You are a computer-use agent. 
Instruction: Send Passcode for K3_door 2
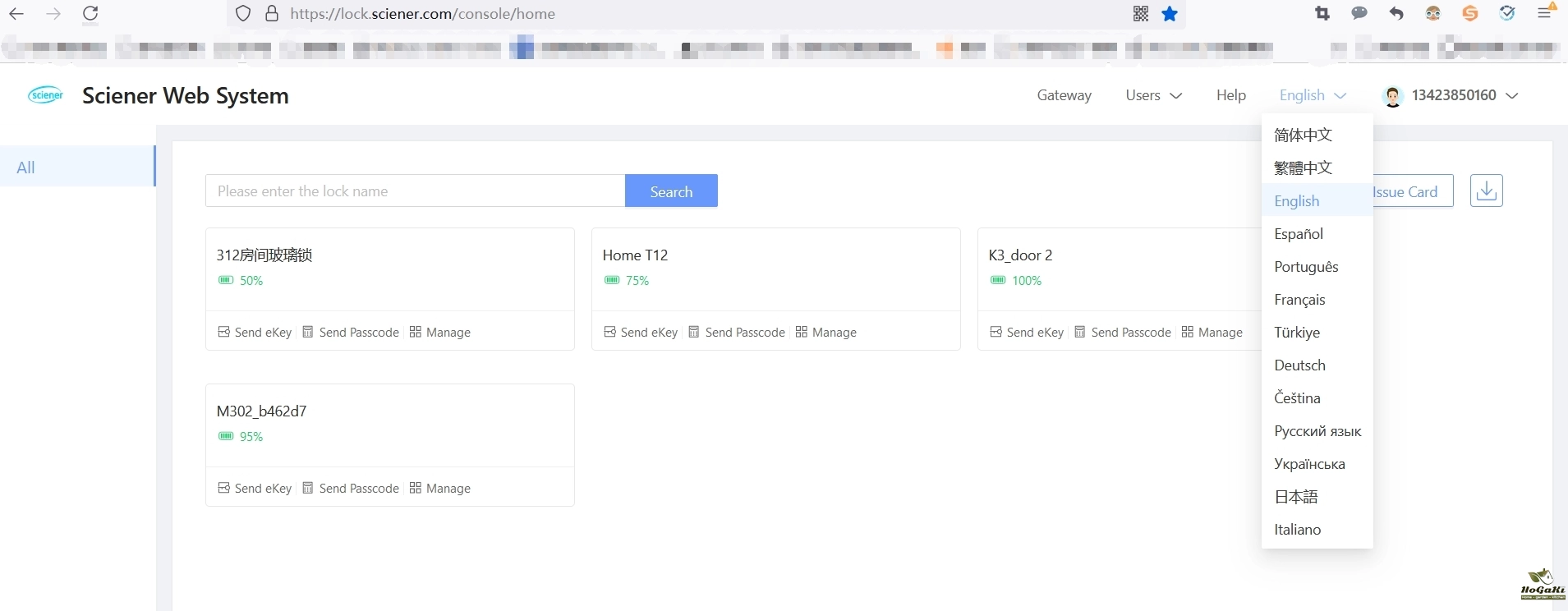coord(1122,333)
